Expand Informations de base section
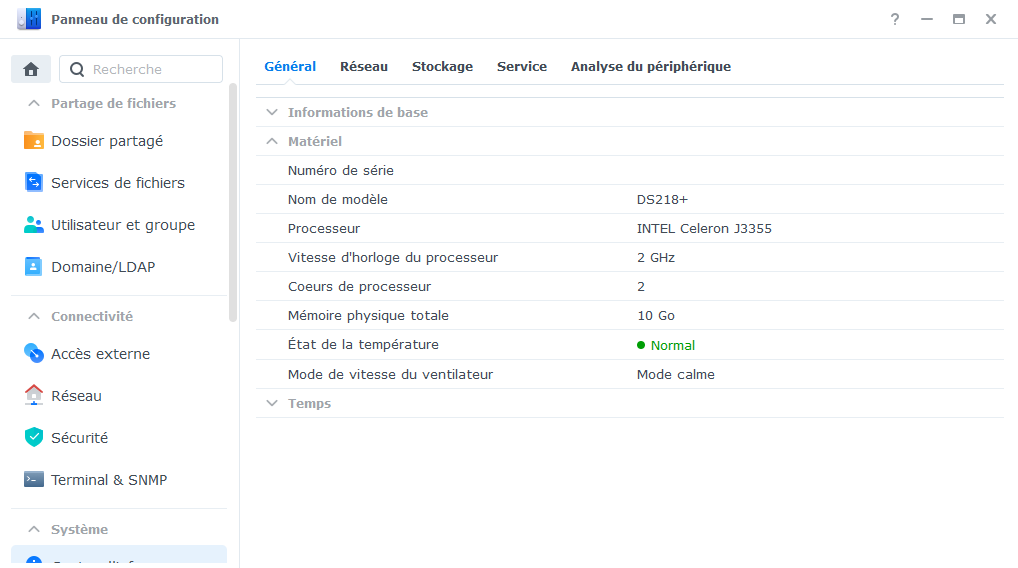This screenshot has width=1018, height=568. click(272, 113)
